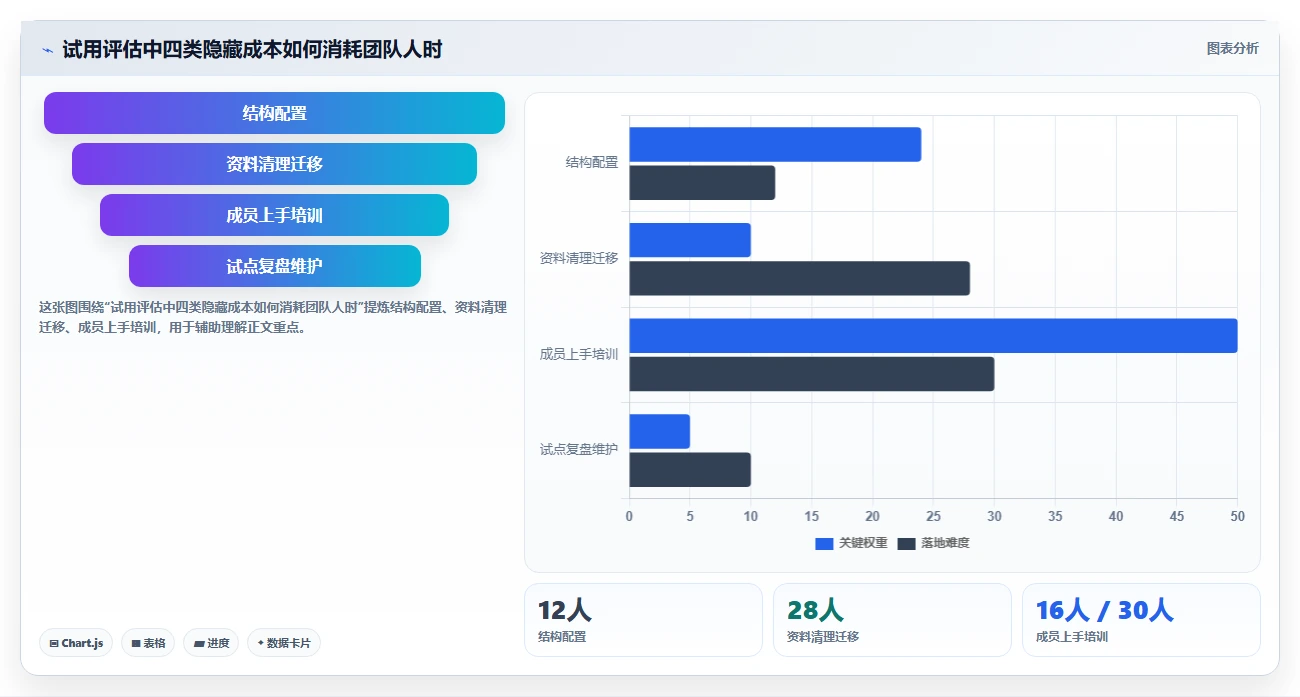1300x697 pixels.
Task: Click the dark 试点复盘维护 bar
Action: point(690,470)
